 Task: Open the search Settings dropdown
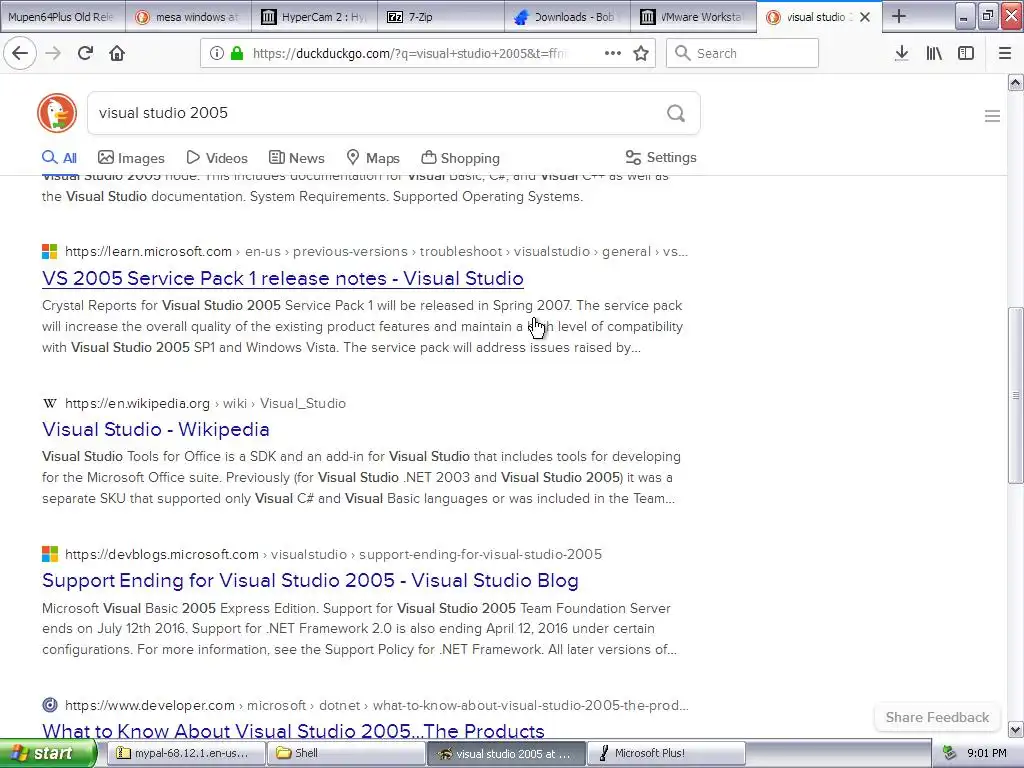pyautogui.click(x=661, y=157)
